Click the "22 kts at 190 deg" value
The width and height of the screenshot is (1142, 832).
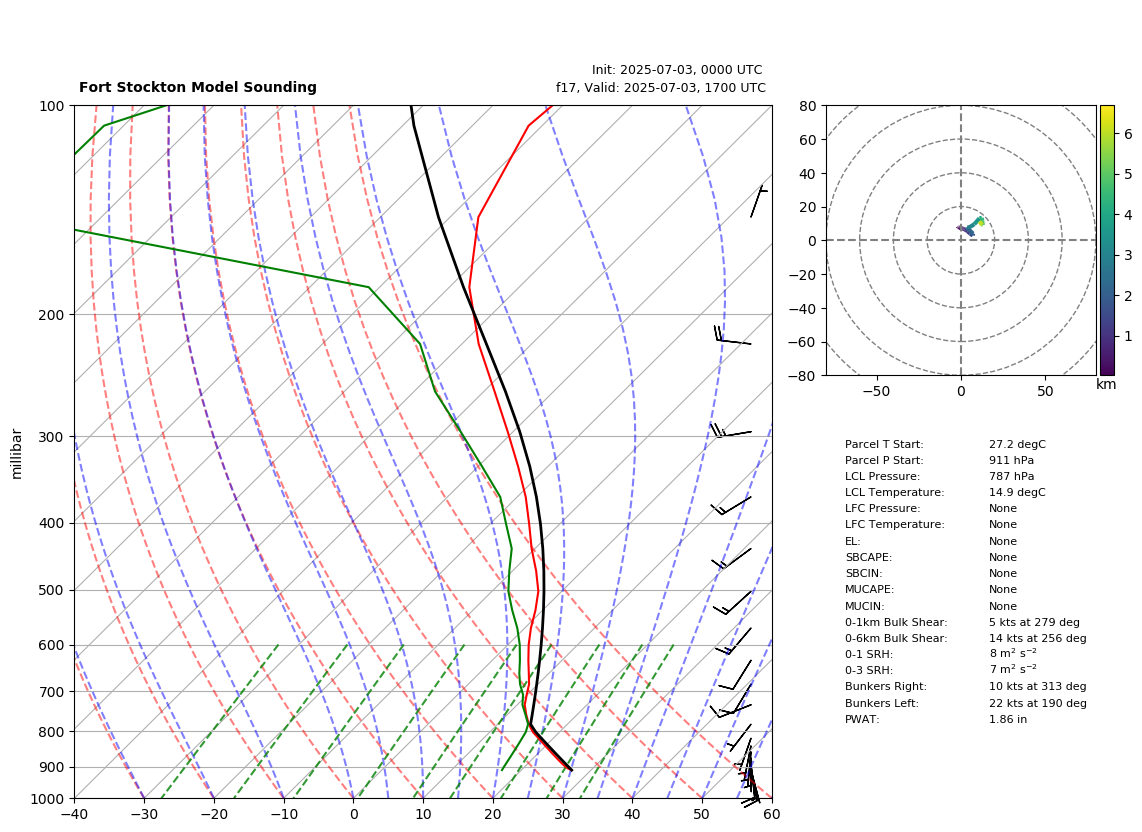1038,704
